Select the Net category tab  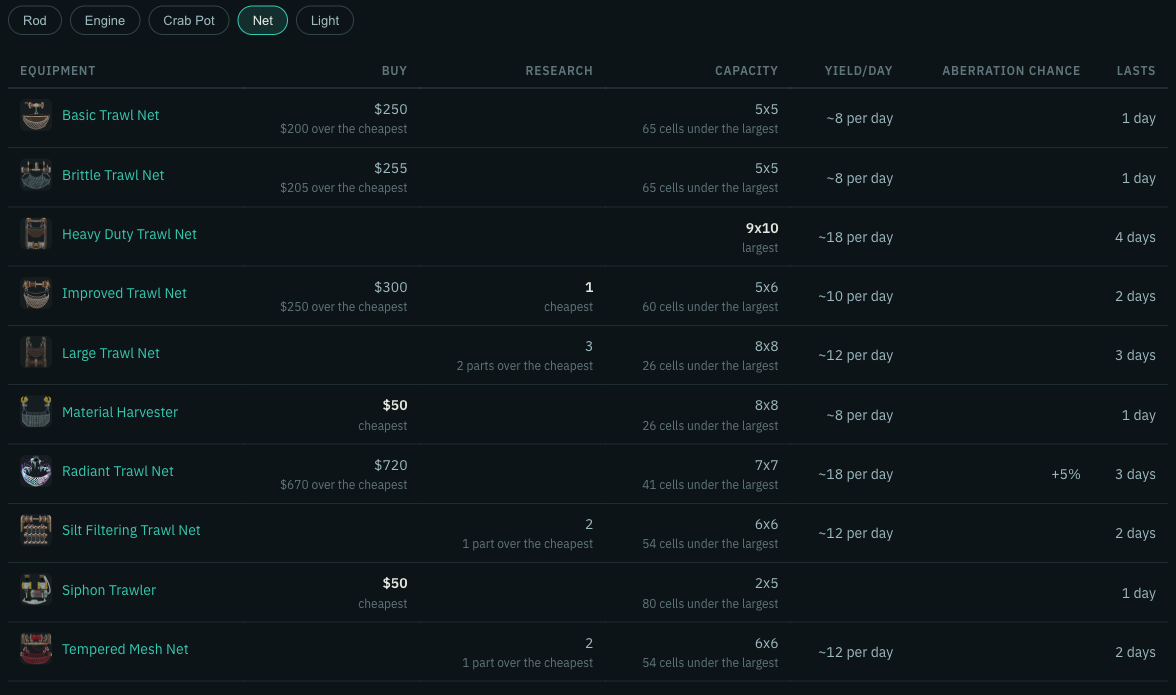coord(262,20)
